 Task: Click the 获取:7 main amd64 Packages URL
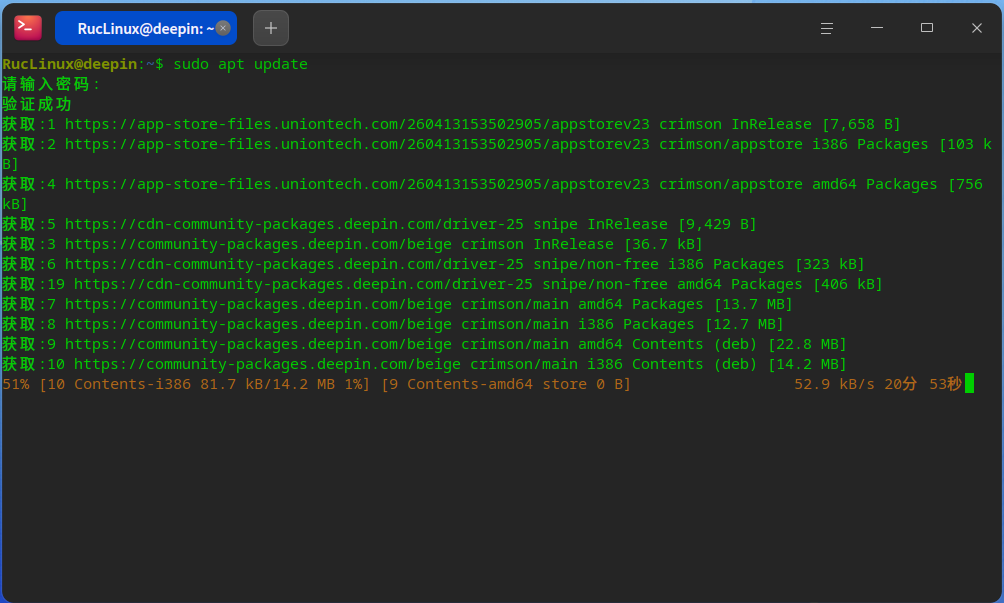(x=258, y=305)
